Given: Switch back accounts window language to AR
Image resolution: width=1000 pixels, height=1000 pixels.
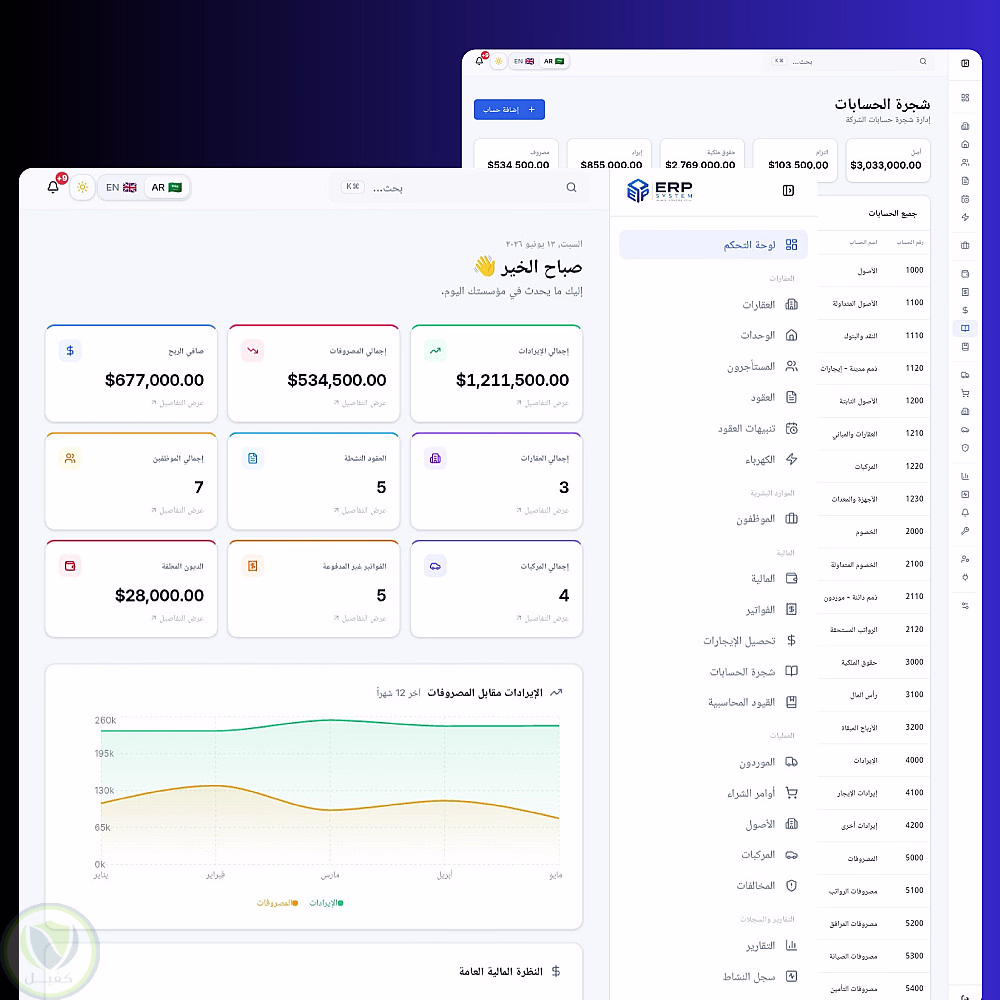Looking at the screenshot, I should [554, 61].
